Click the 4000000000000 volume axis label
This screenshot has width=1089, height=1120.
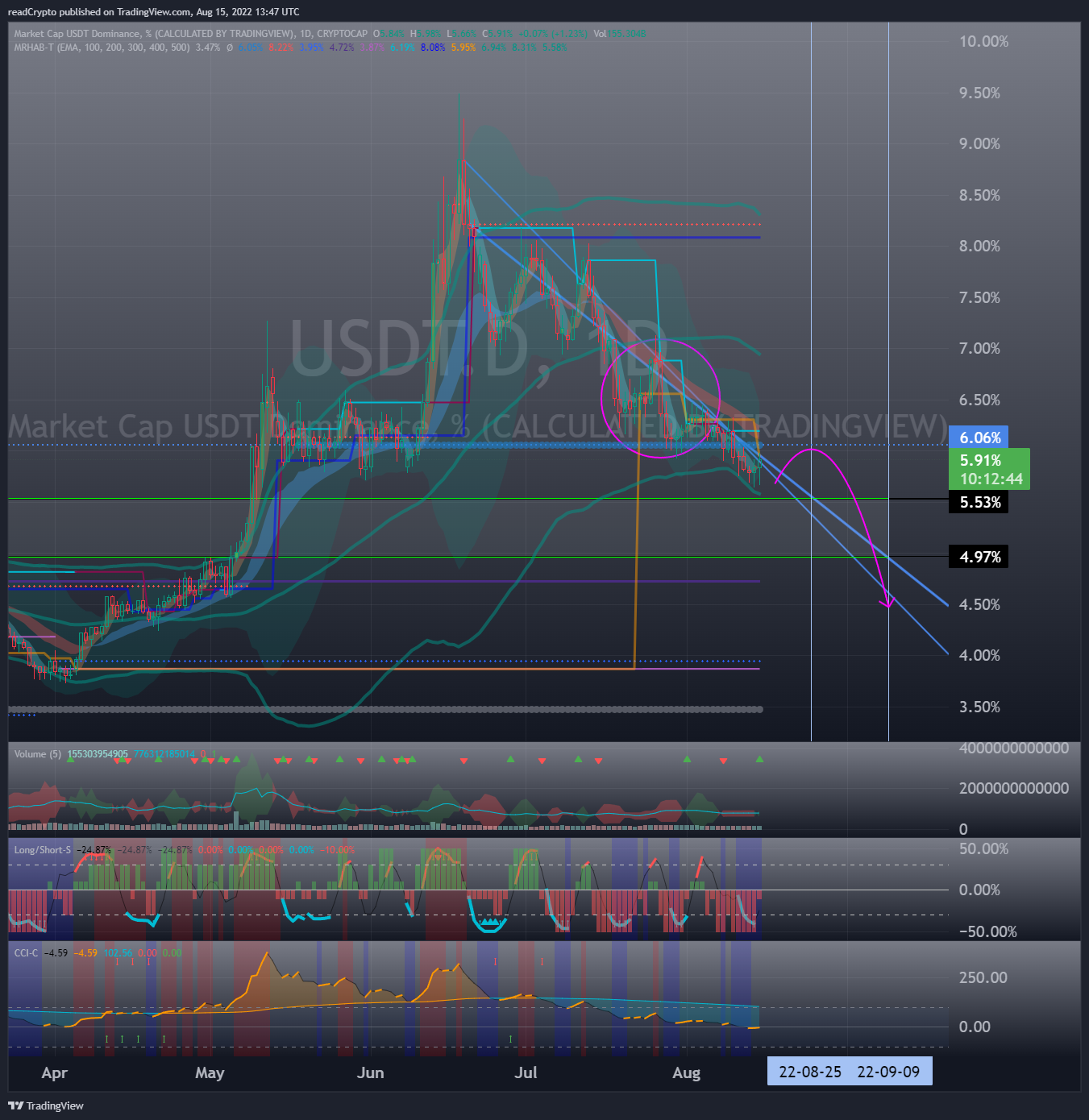tap(1014, 748)
